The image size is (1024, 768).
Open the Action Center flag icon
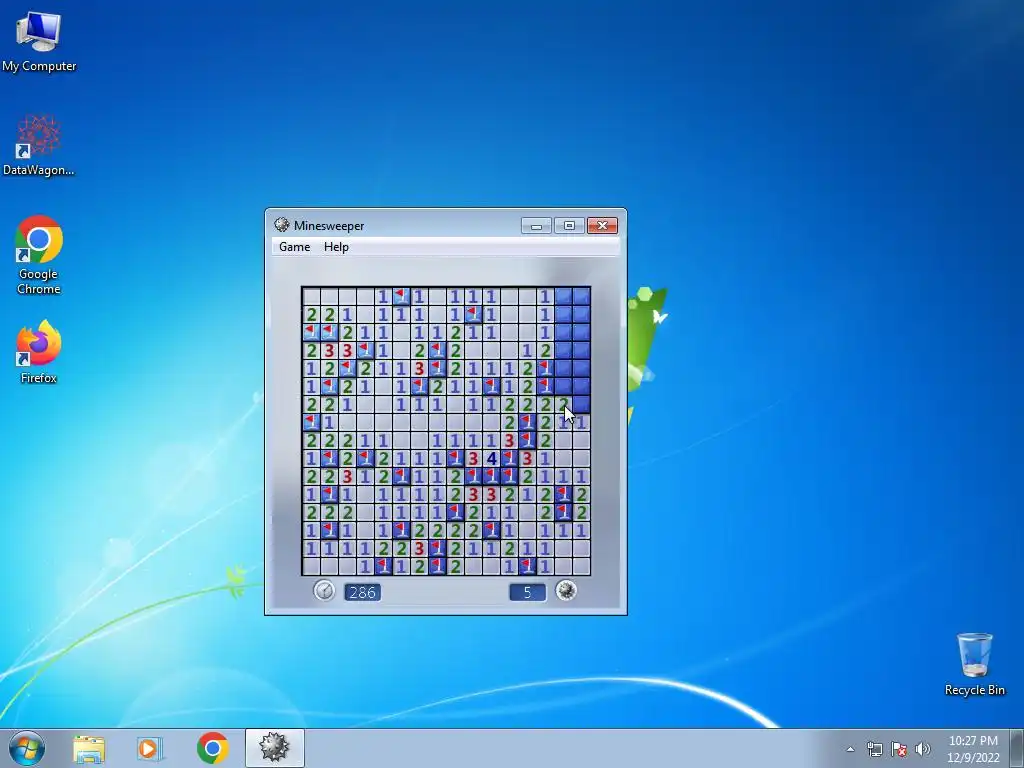click(899, 749)
